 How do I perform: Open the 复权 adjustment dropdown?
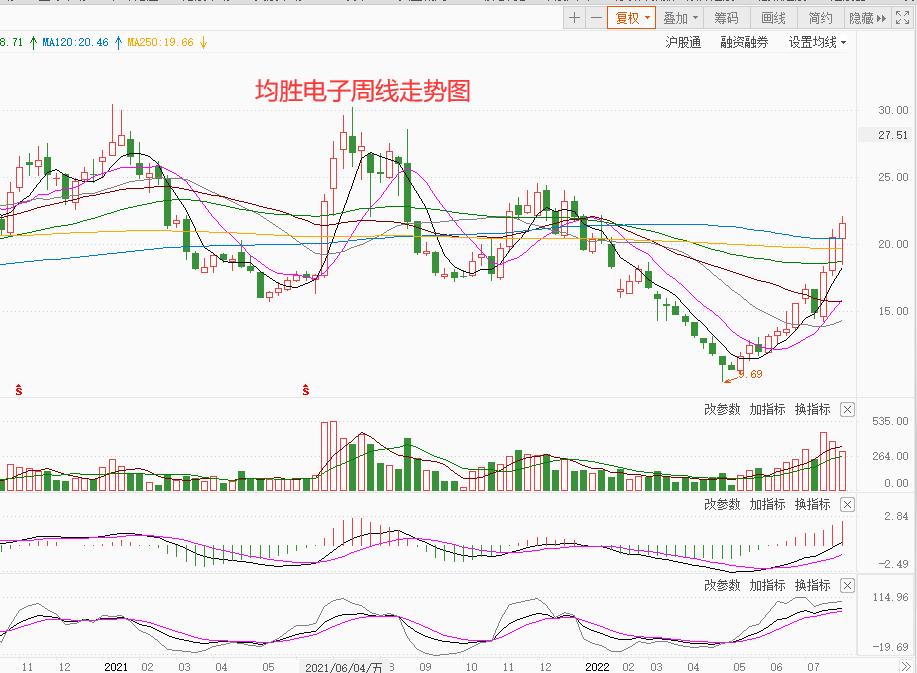click(x=631, y=17)
